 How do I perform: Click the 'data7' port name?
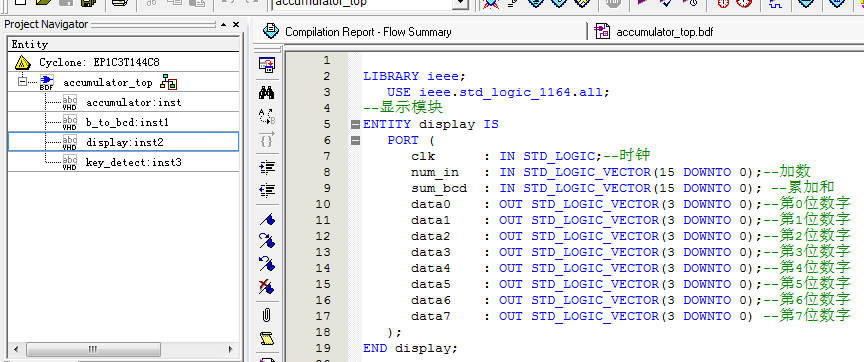431,316
